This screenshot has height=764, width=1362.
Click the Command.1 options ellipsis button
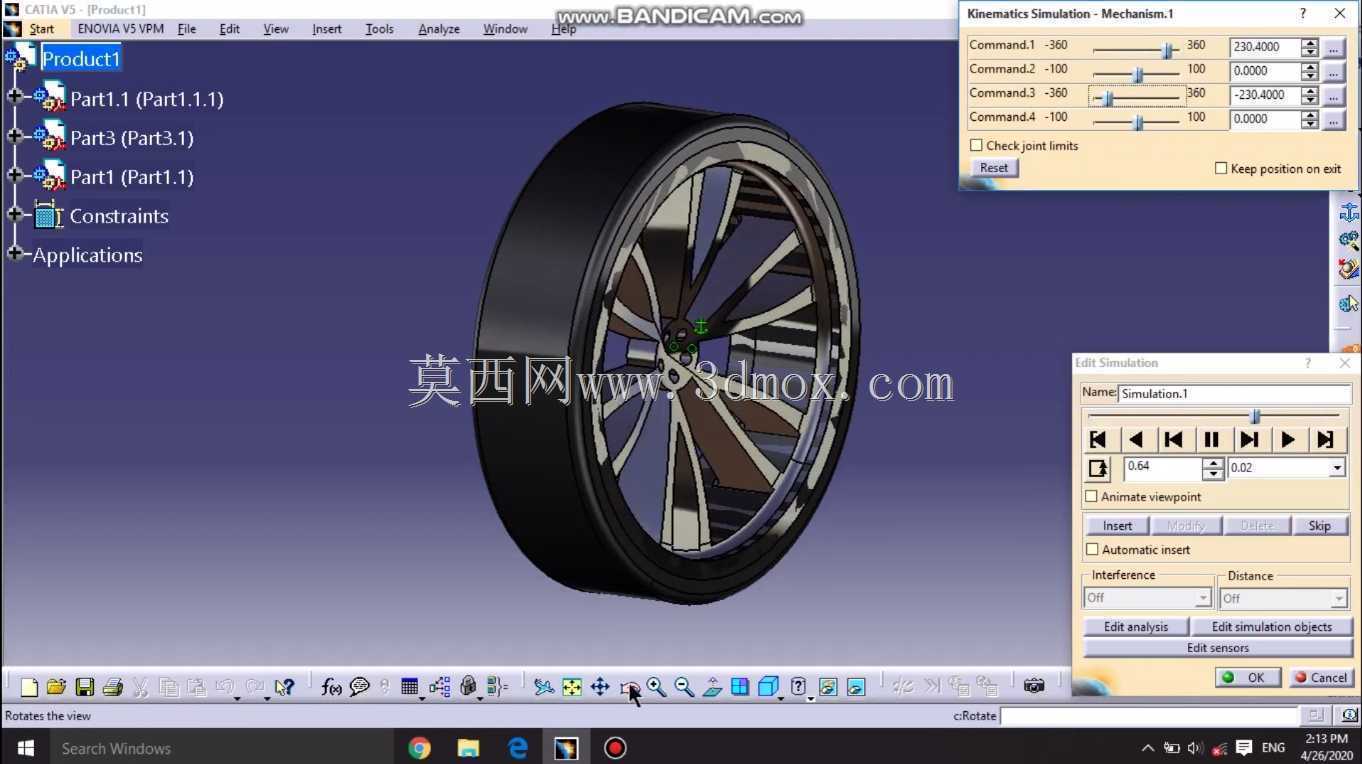click(x=1333, y=47)
